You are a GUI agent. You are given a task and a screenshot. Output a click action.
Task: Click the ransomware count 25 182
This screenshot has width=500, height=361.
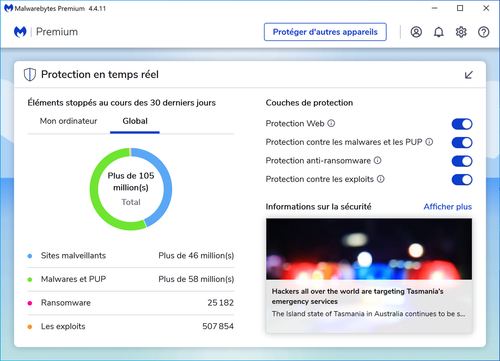point(220,303)
